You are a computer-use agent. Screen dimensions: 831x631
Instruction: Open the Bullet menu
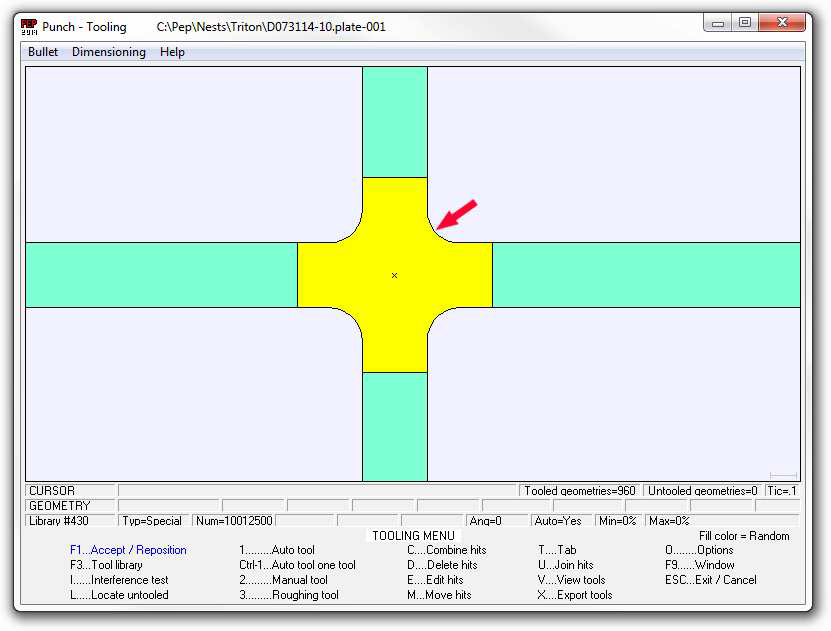[x=43, y=52]
